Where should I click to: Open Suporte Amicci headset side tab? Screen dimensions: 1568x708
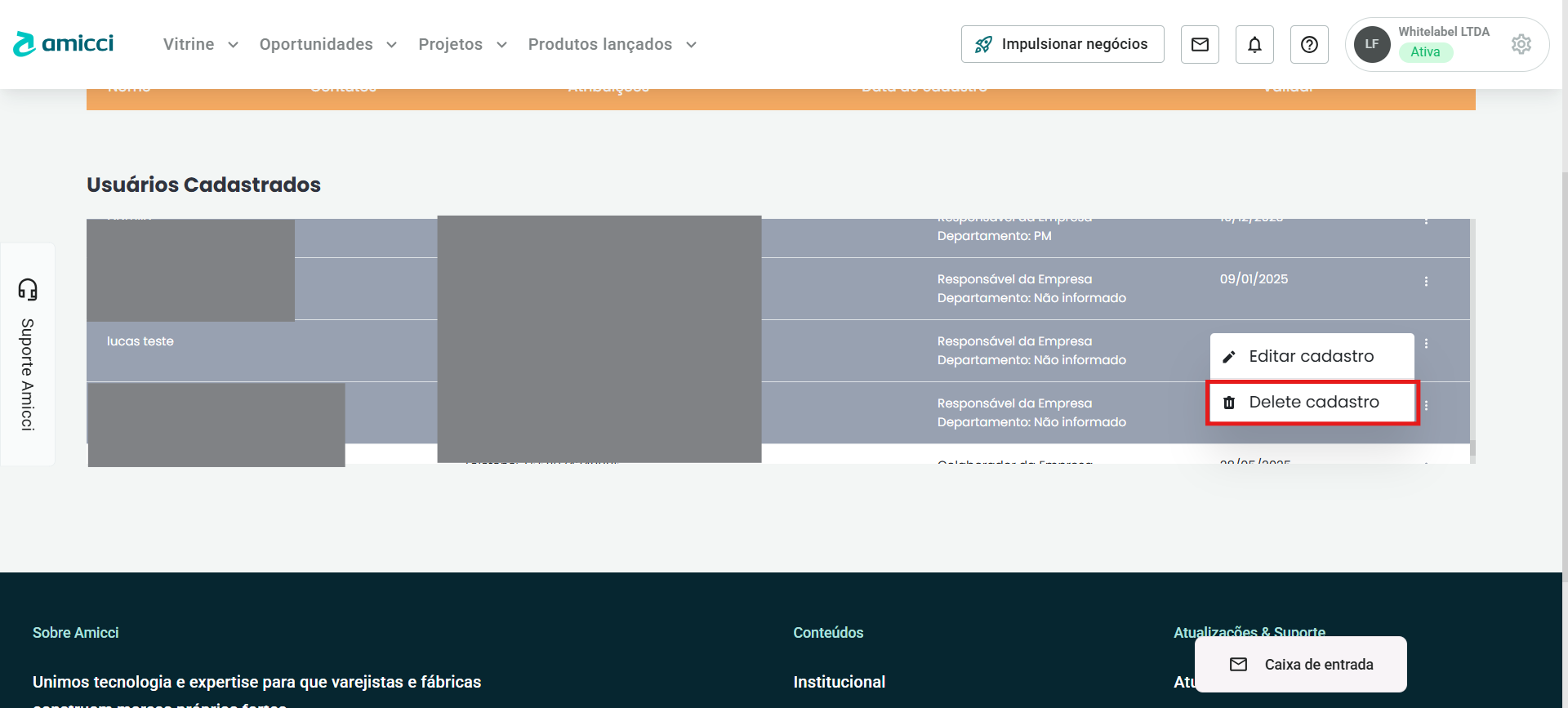28,354
